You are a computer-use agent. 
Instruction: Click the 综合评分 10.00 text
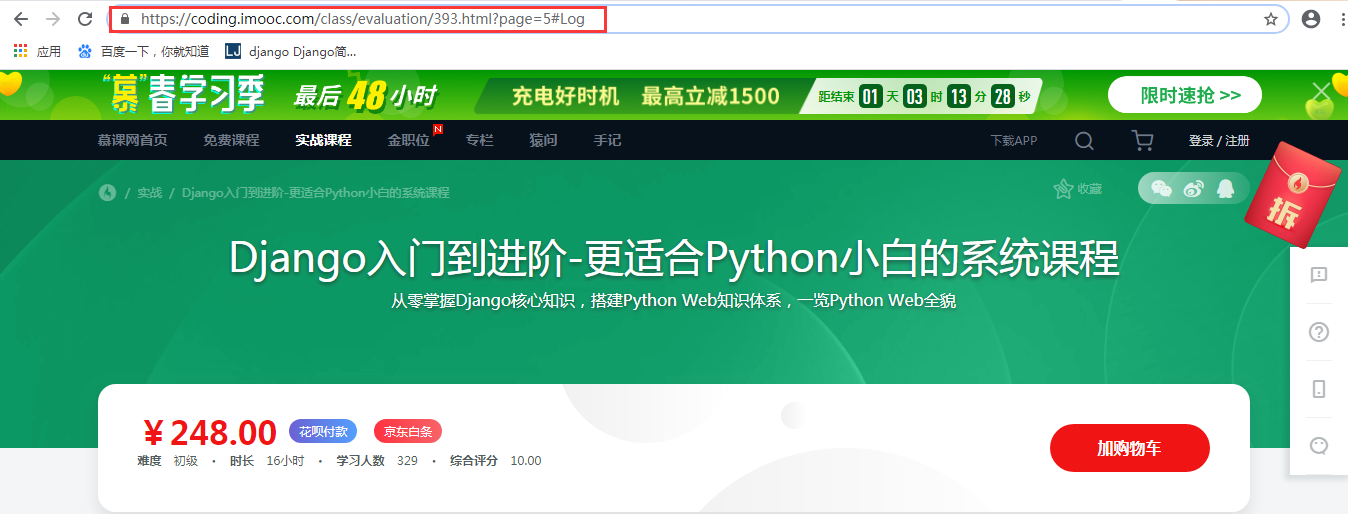coord(495,461)
